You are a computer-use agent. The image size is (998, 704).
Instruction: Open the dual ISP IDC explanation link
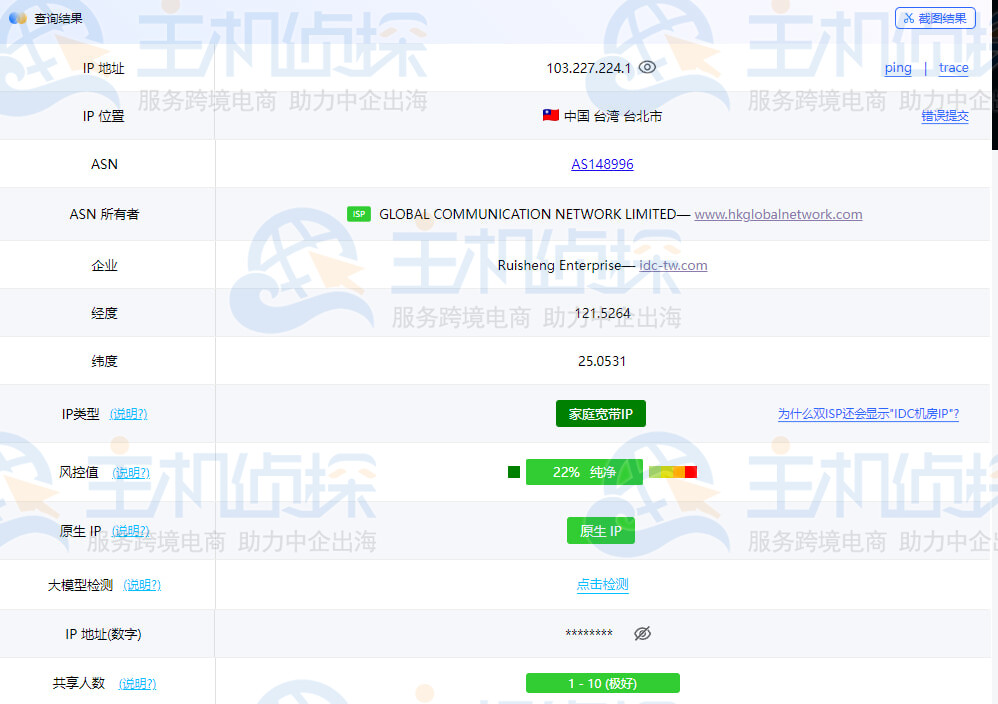[x=868, y=414]
